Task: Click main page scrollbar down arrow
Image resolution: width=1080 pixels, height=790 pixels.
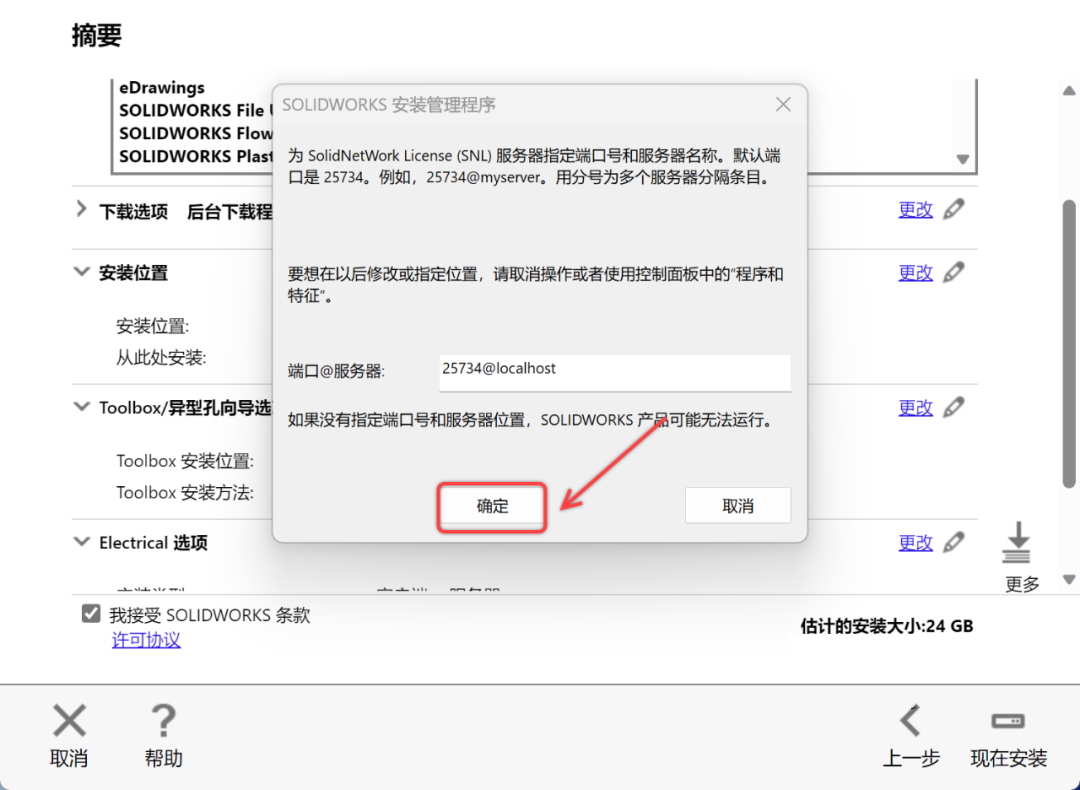Action: [1069, 580]
